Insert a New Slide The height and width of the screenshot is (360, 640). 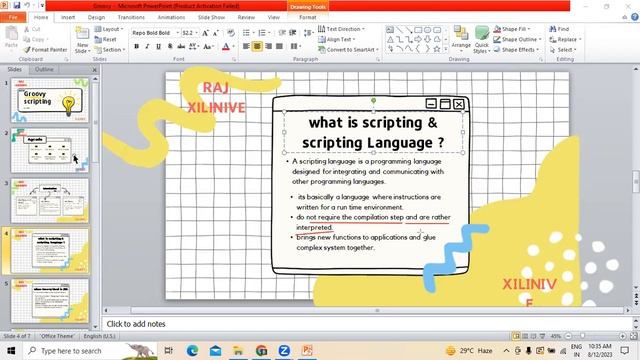point(82,40)
